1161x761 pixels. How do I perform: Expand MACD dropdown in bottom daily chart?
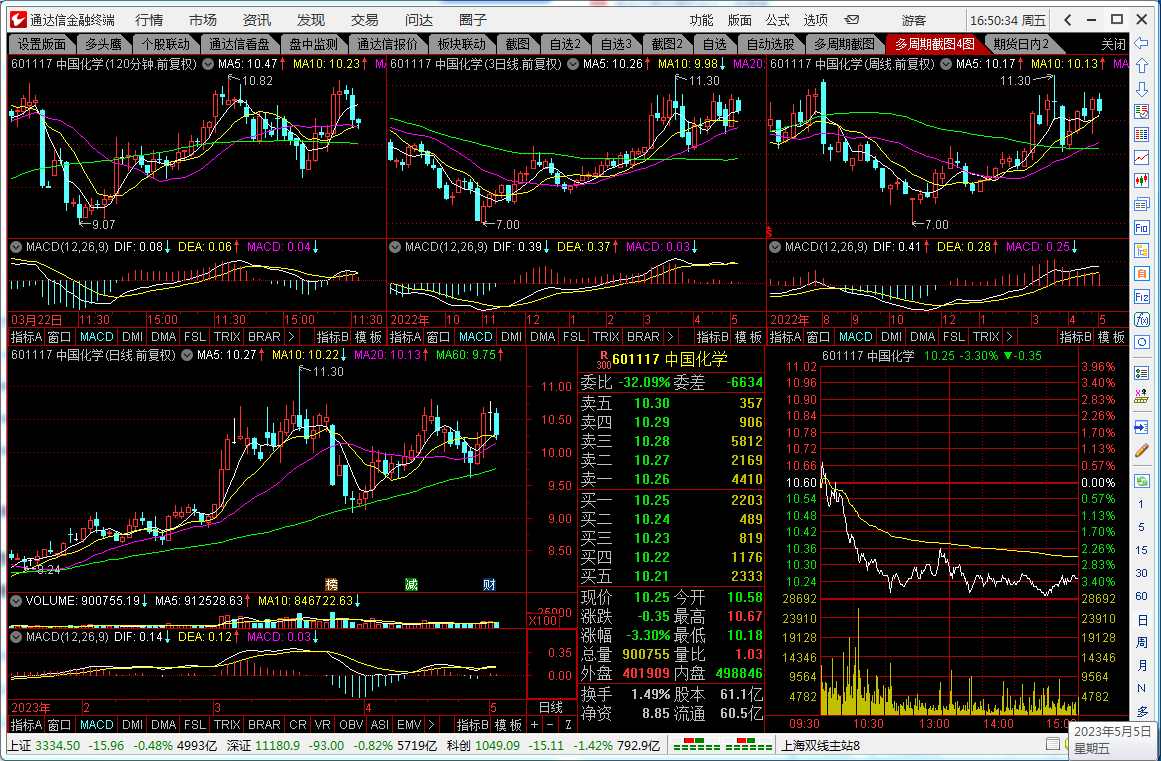coord(16,637)
